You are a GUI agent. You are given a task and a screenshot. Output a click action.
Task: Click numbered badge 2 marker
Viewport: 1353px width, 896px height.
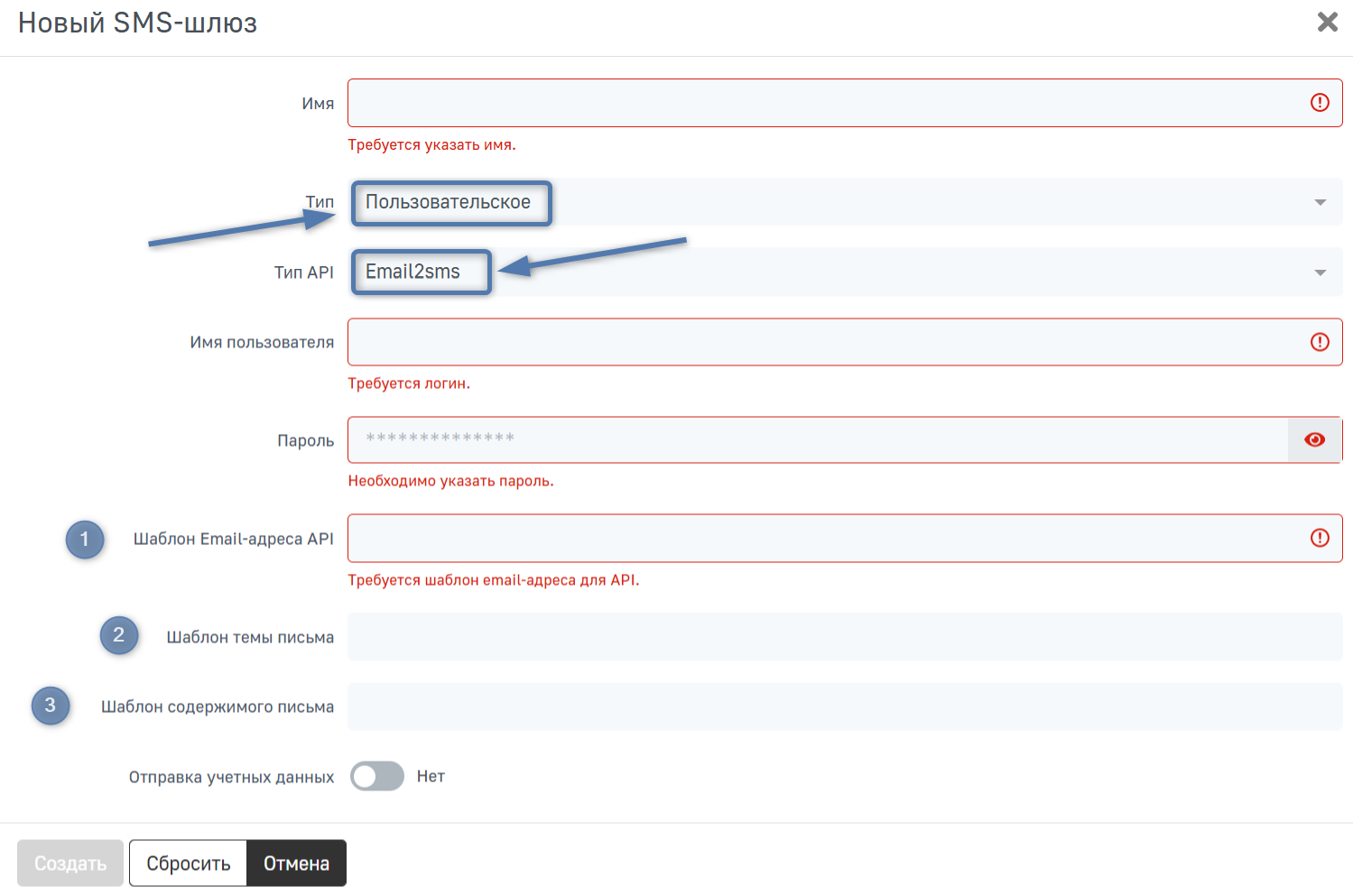pos(119,635)
